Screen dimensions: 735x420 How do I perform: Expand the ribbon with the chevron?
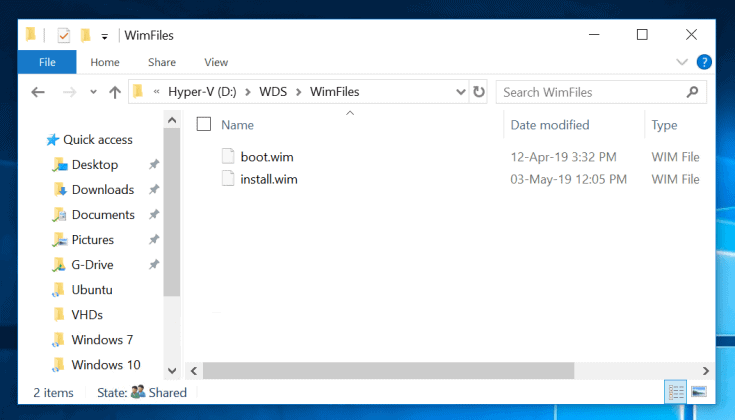683,62
